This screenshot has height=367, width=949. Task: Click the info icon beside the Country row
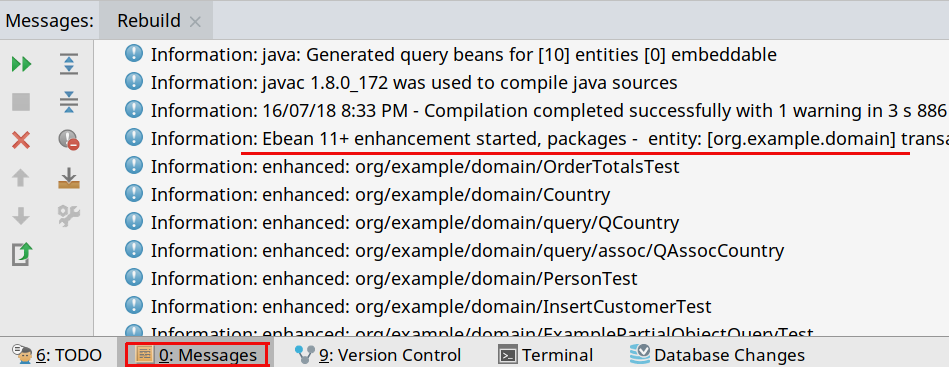click(x=133, y=193)
